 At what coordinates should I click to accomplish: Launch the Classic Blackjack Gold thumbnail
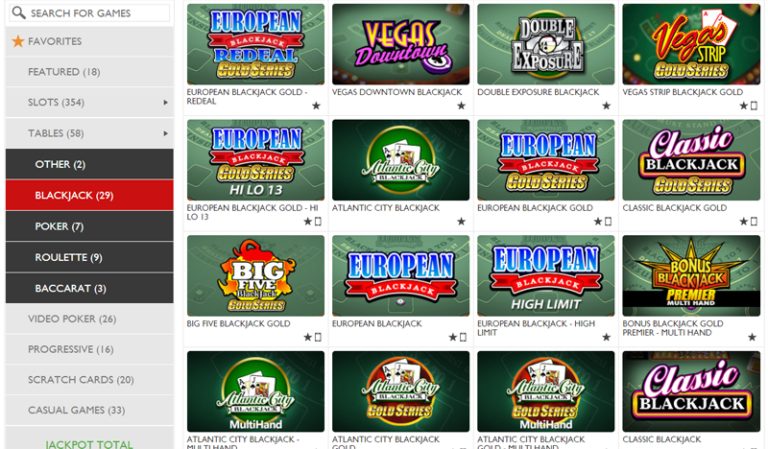(x=691, y=160)
